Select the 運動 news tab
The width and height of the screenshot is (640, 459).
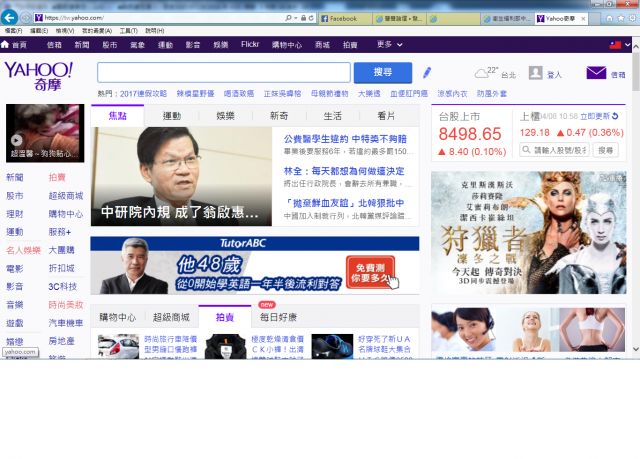pyautogui.click(x=171, y=116)
